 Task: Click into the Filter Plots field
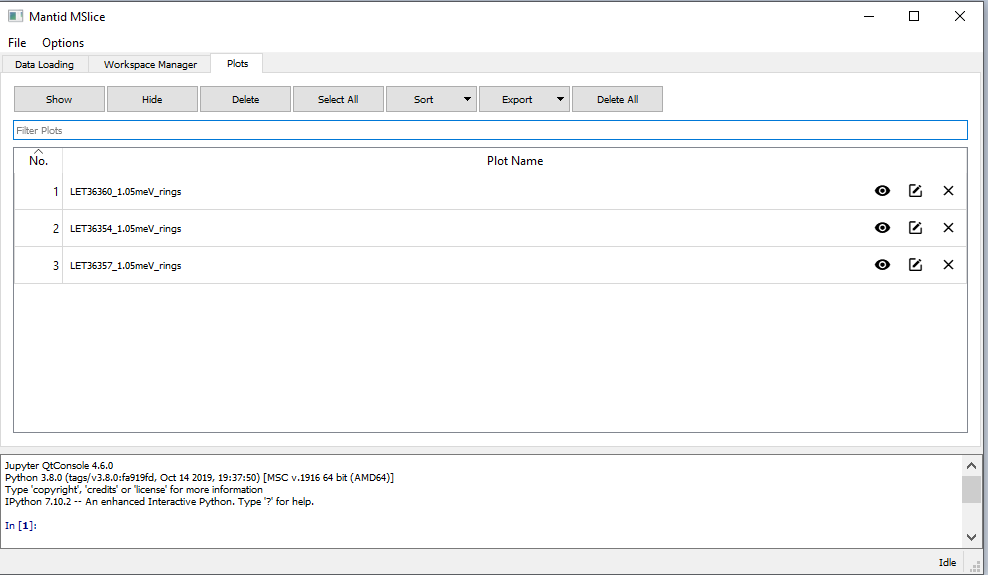[490, 130]
